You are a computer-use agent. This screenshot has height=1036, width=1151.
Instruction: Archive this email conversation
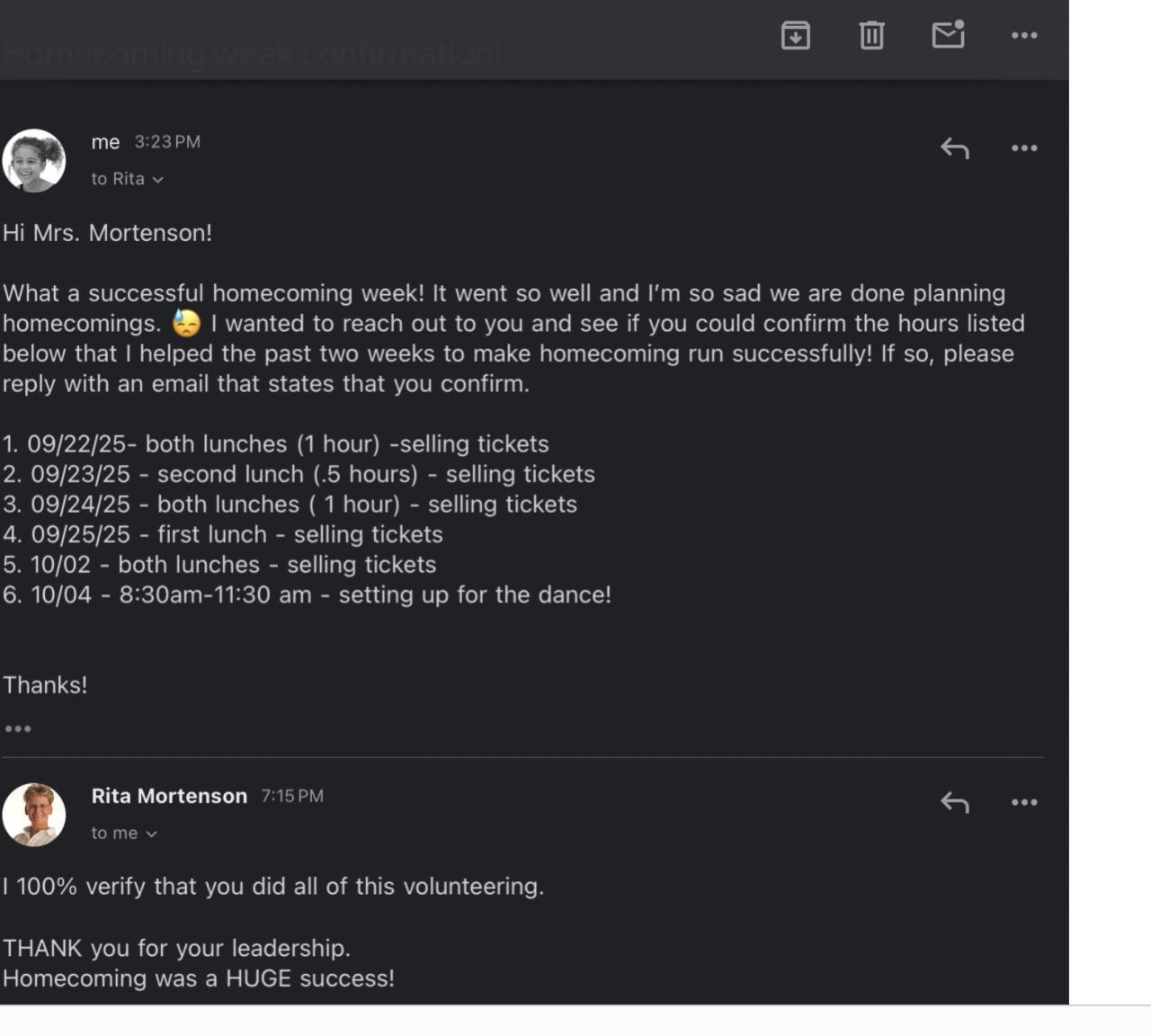(x=796, y=36)
